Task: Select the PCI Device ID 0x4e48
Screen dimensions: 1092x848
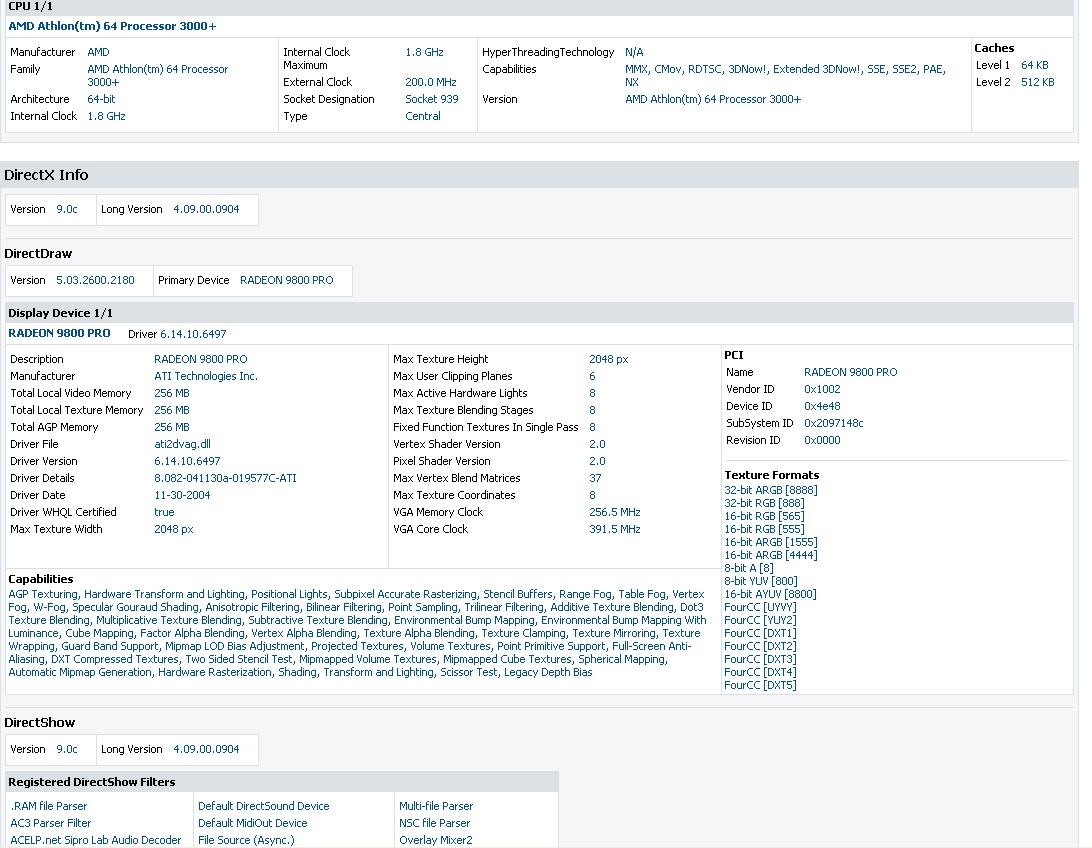Action: coord(822,406)
